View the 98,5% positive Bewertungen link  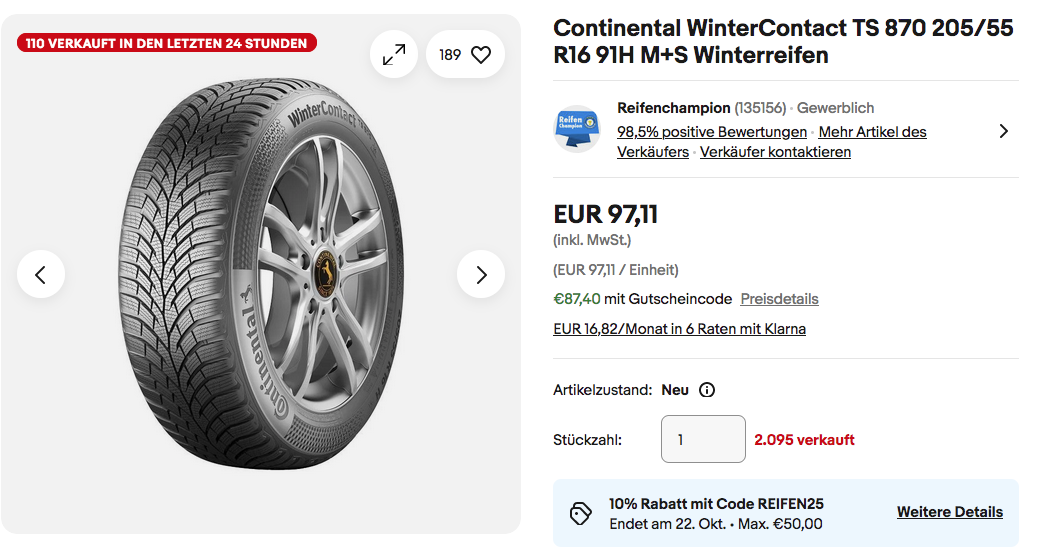(x=711, y=132)
